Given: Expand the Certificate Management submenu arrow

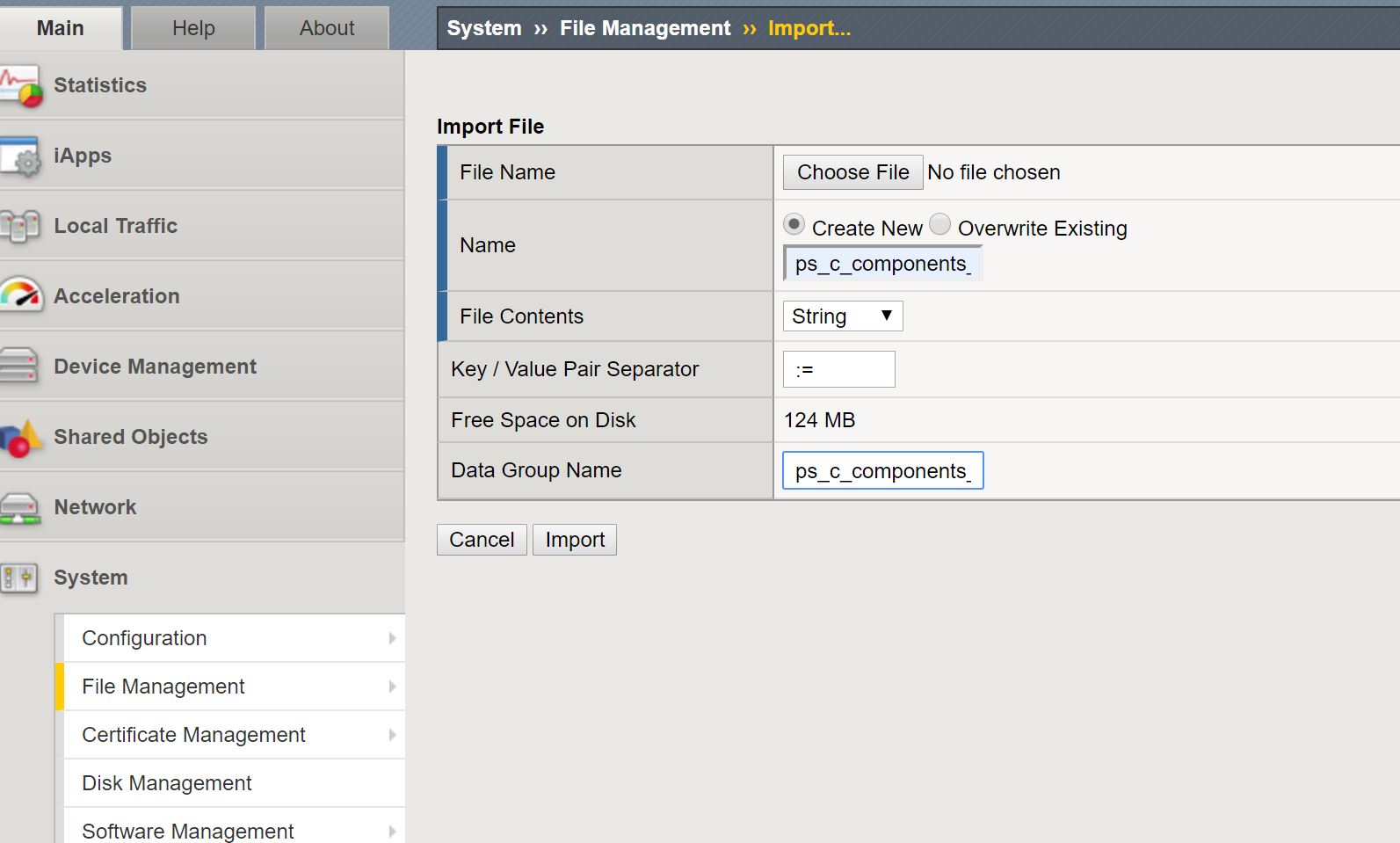Looking at the screenshot, I should coord(392,735).
